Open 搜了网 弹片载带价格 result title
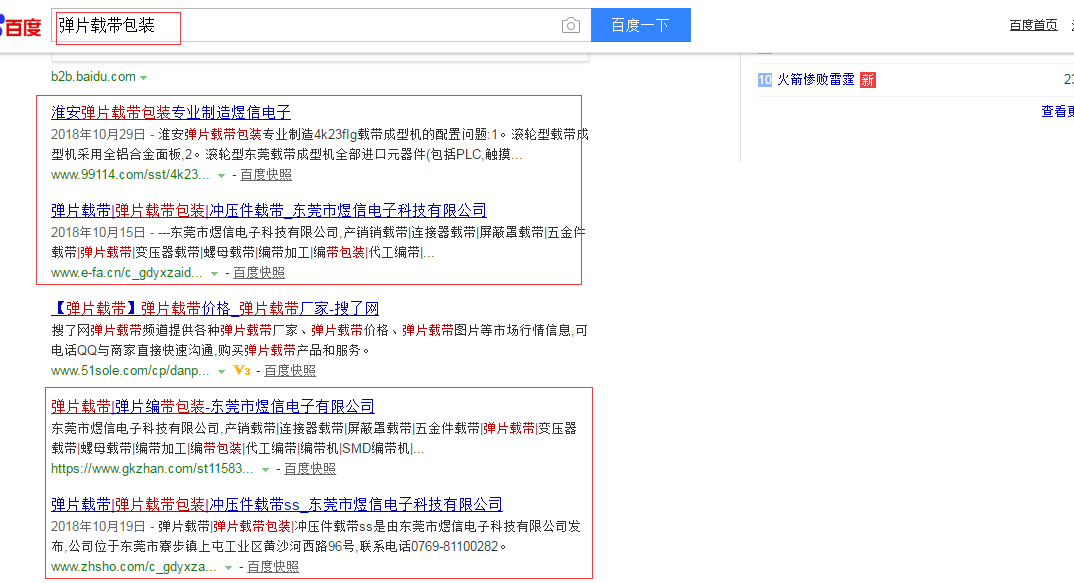The image size is (1074, 583). (x=215, y=308)
